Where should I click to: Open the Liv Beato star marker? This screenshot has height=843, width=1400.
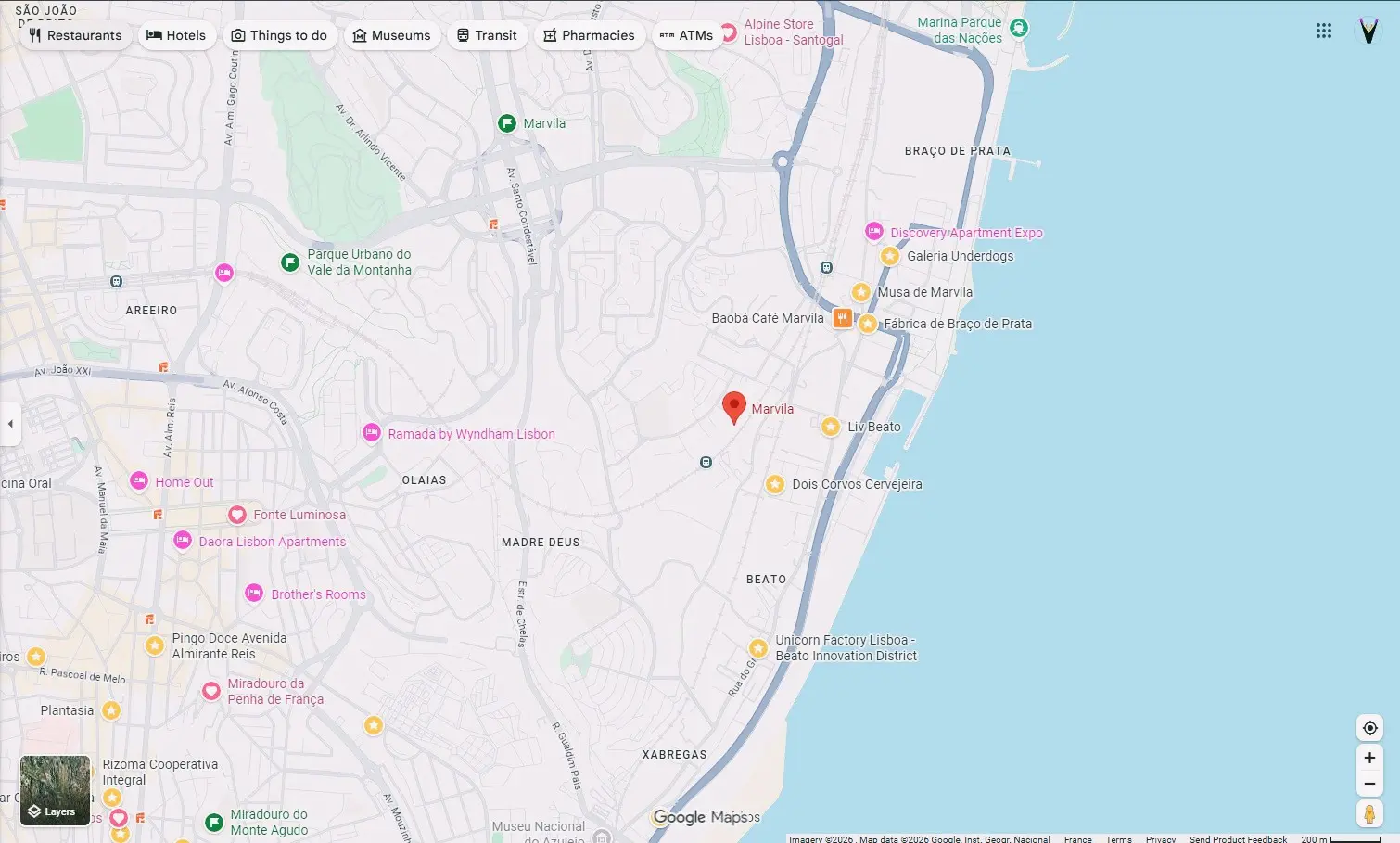point(831,427)
